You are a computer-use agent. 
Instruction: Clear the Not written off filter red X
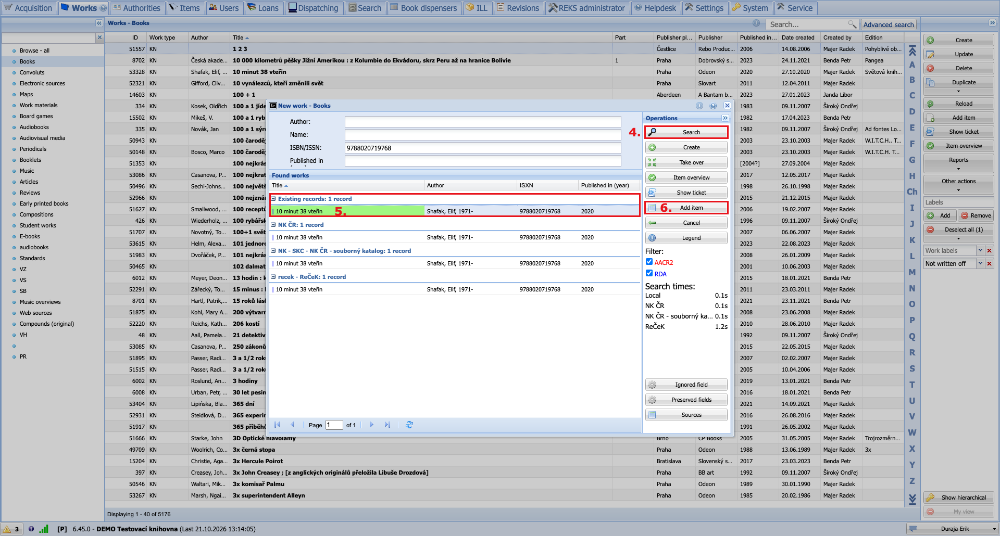coord(989,264)
